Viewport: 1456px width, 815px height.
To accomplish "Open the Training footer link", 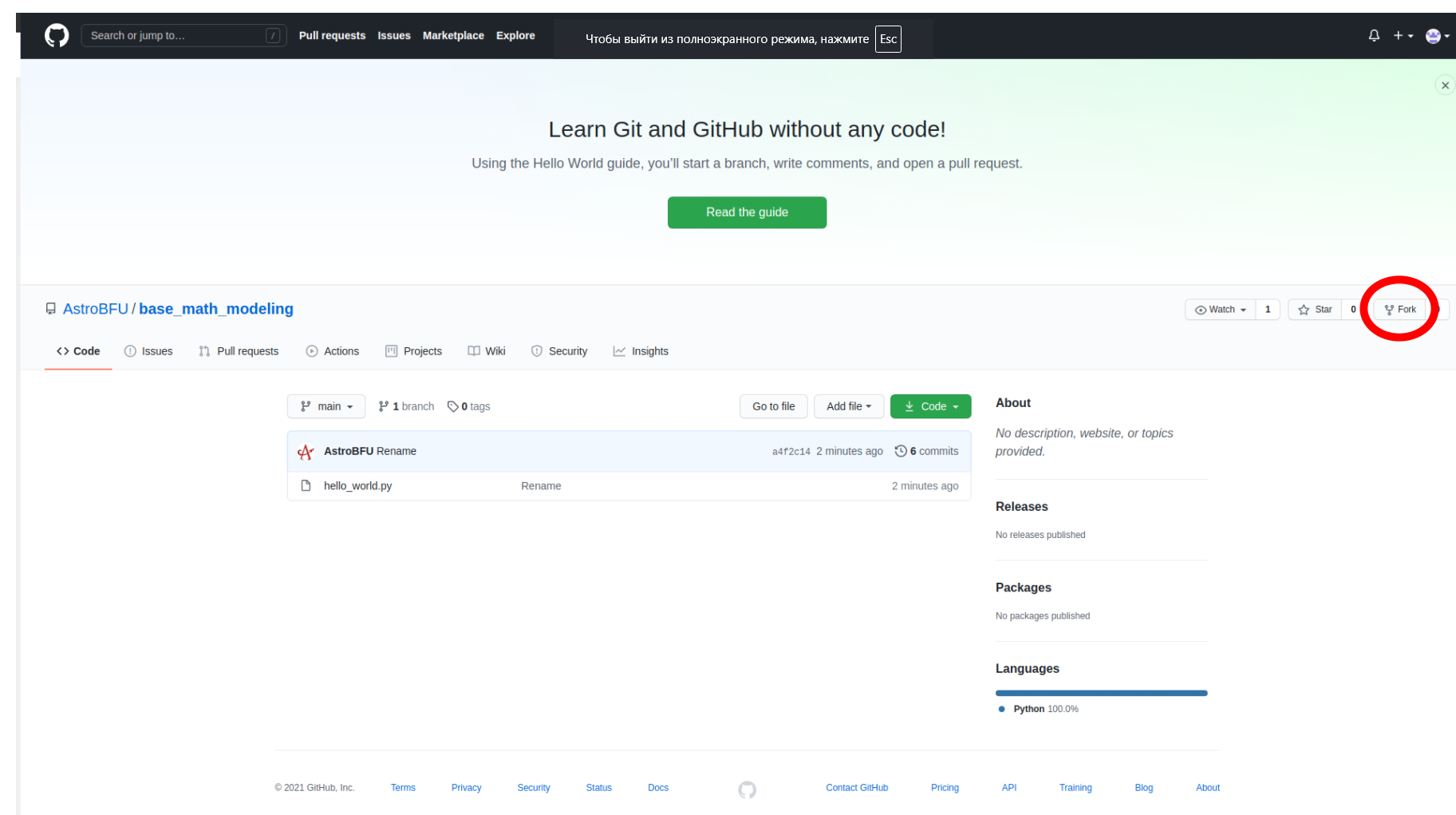I will (x=1075, y=788).
